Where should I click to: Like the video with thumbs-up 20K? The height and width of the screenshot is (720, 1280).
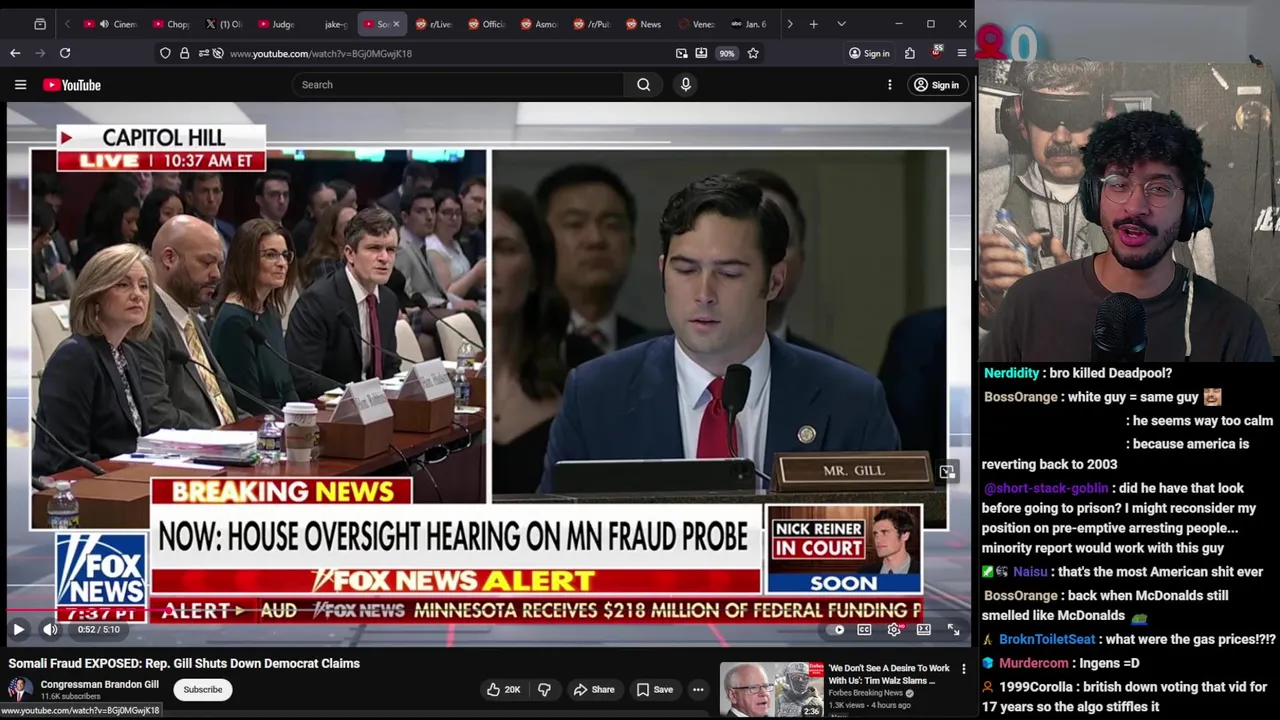pyautogui.click(x=503, y=689)
